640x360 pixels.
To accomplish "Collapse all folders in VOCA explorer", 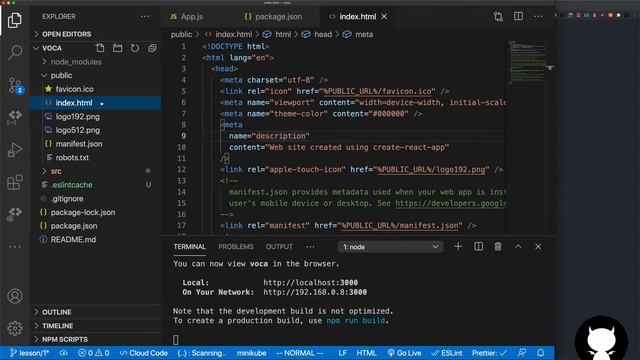I will [x=152, y=48].
